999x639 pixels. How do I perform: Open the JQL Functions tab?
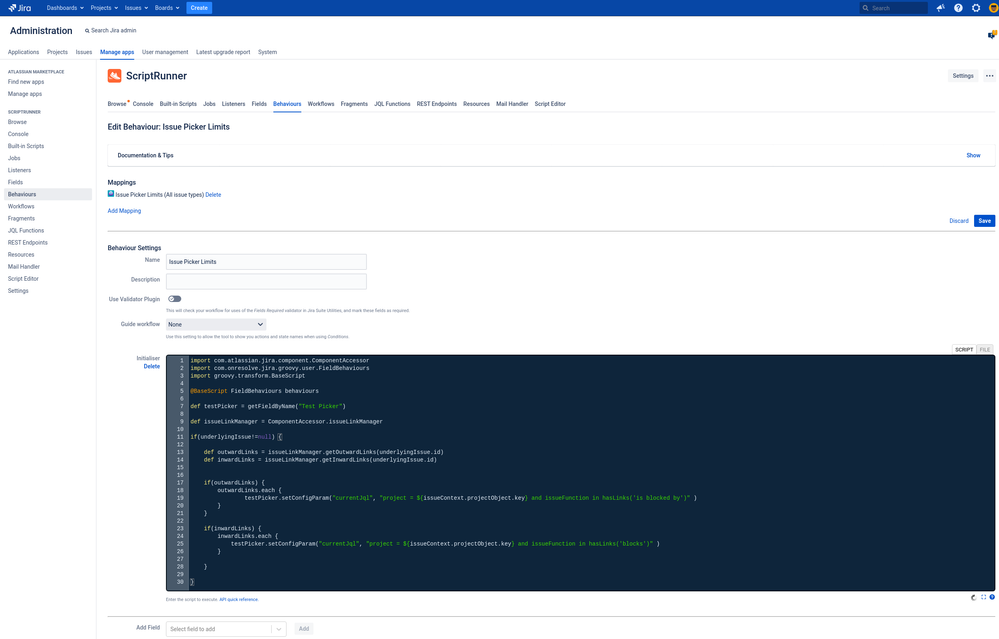pyautogui.click(x=392, y=104)
